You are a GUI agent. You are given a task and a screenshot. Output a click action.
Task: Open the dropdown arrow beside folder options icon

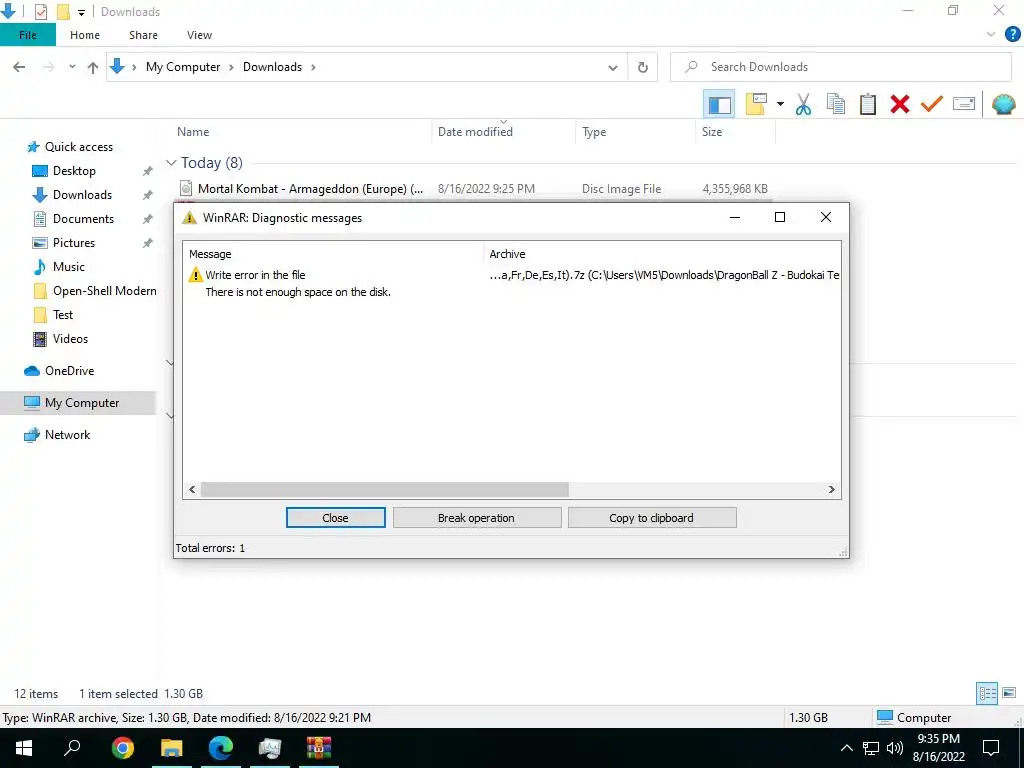[780, 104]
